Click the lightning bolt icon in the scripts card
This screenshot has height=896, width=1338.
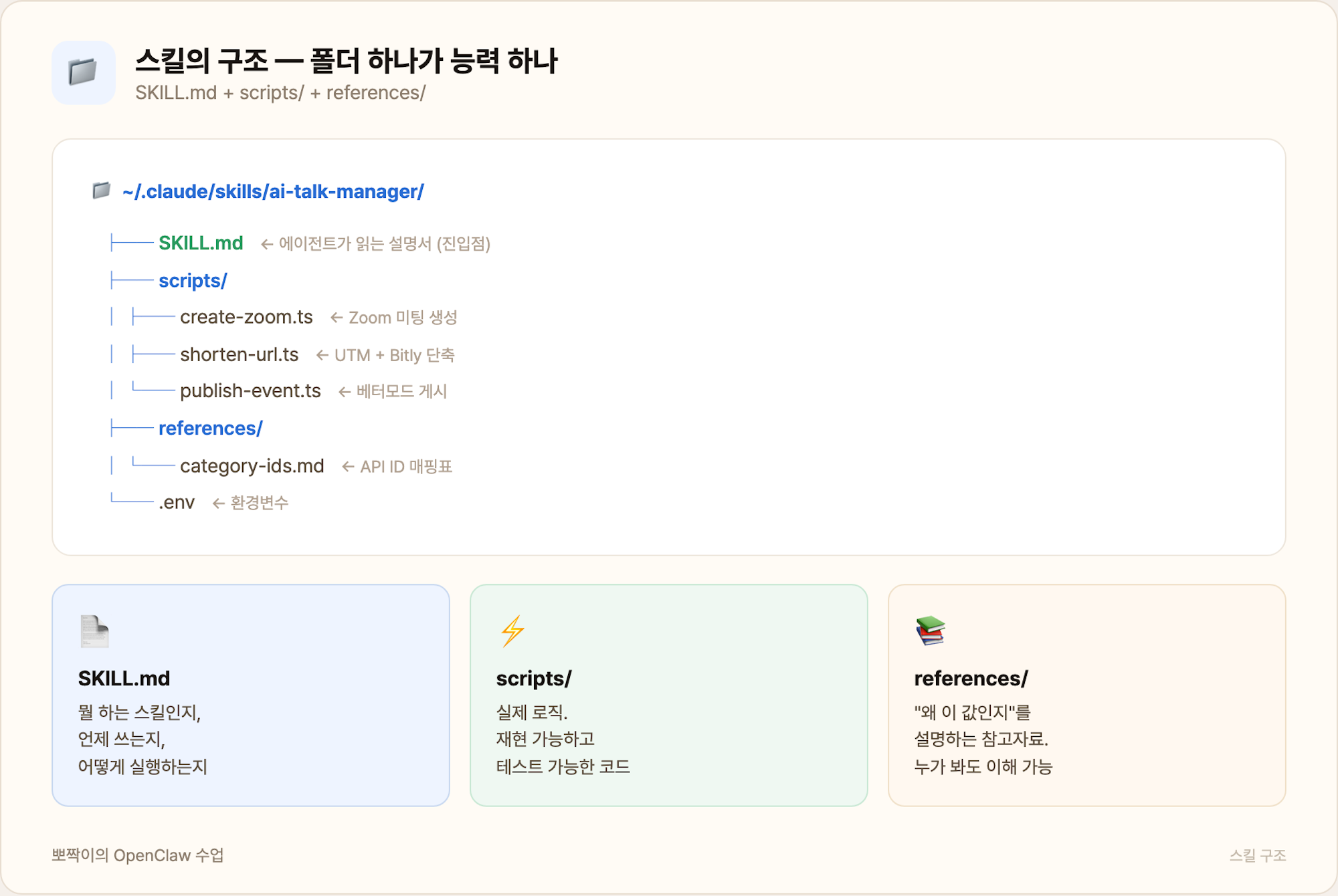tap(512, 631)
